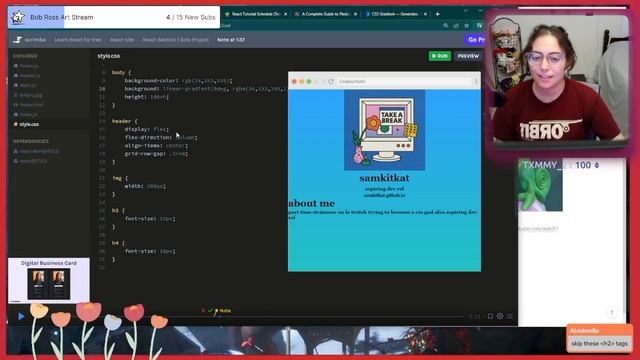
Task: Click the green dot in preview window
Action: click(309, 81)
